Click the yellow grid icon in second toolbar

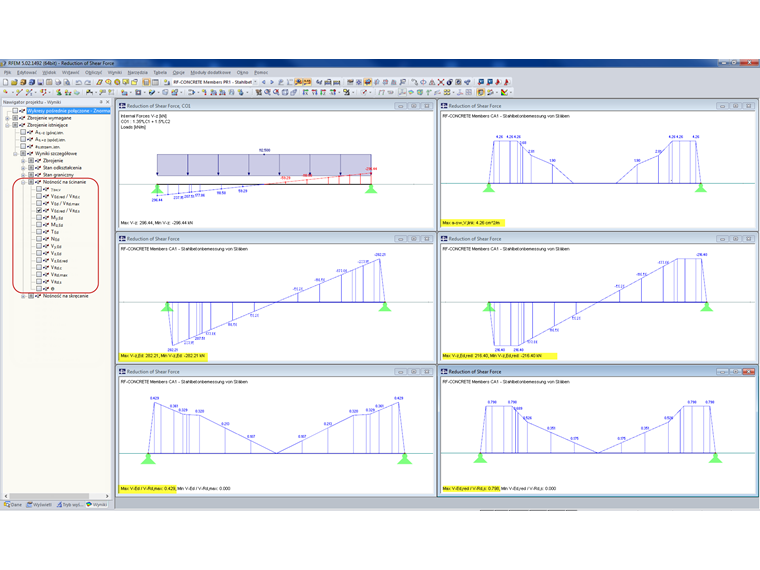coord(447,92)
